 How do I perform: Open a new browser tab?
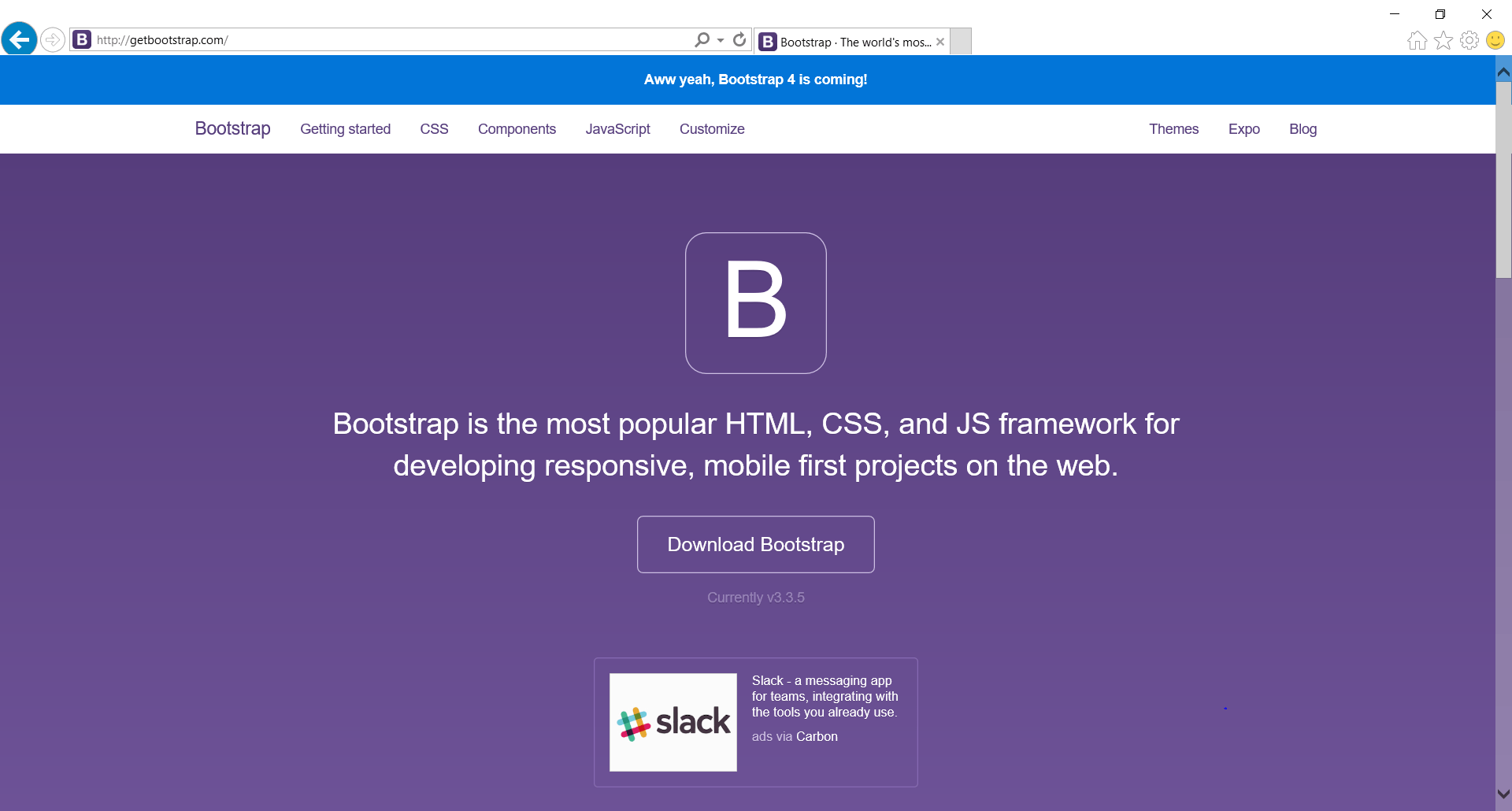tap(961, 41)
